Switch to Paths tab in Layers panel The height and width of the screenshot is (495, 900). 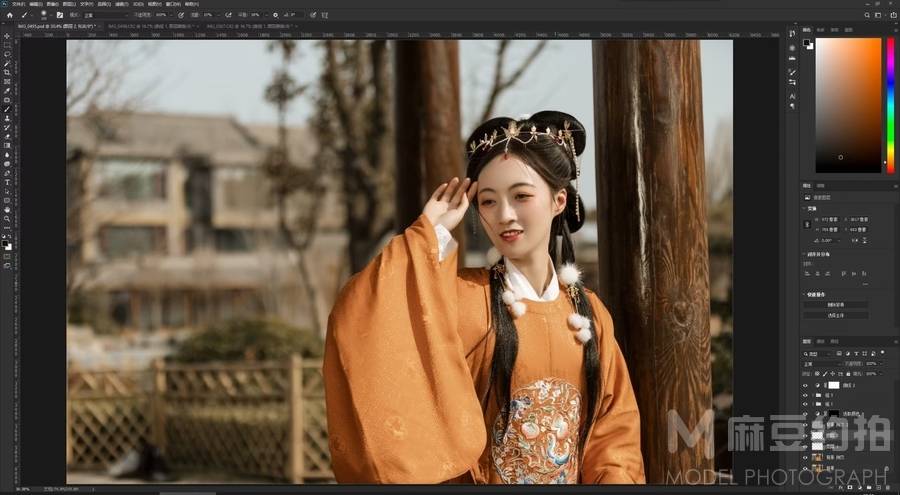pos(835,341)
